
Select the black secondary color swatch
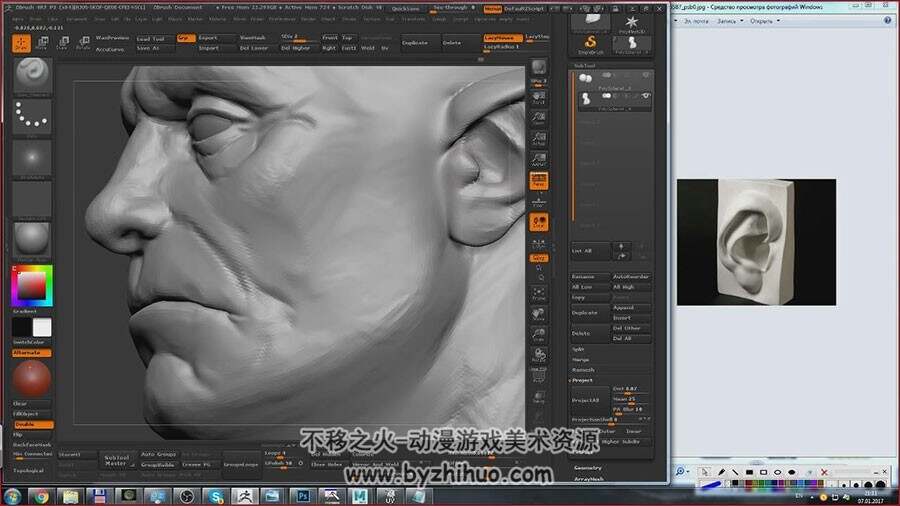(x=22, y=327)
